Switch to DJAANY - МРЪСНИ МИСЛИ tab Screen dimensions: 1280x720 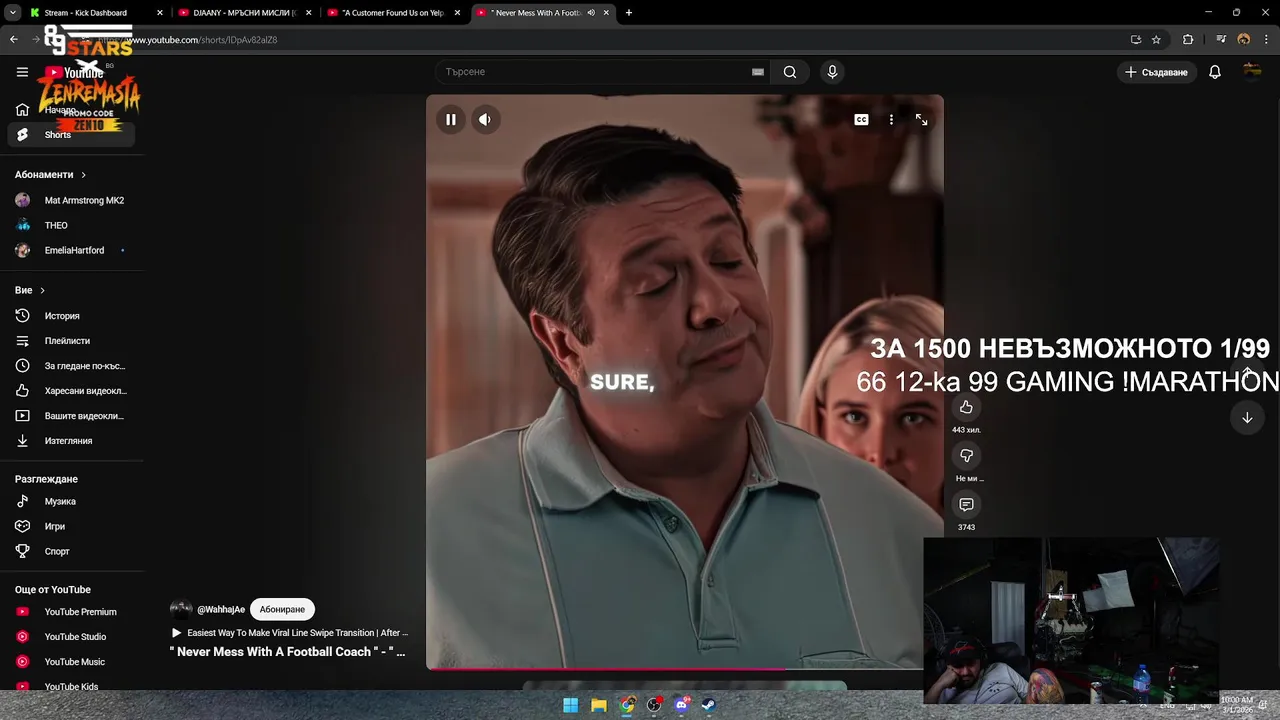(244, 13)
